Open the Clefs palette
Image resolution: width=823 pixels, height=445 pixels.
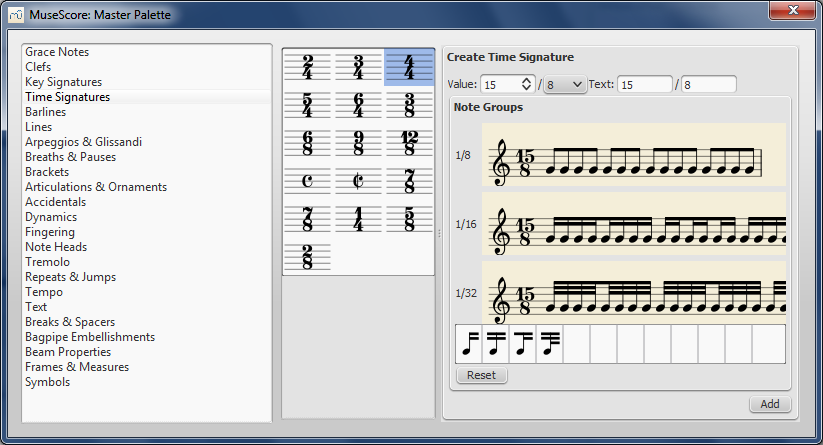point(38,67)
